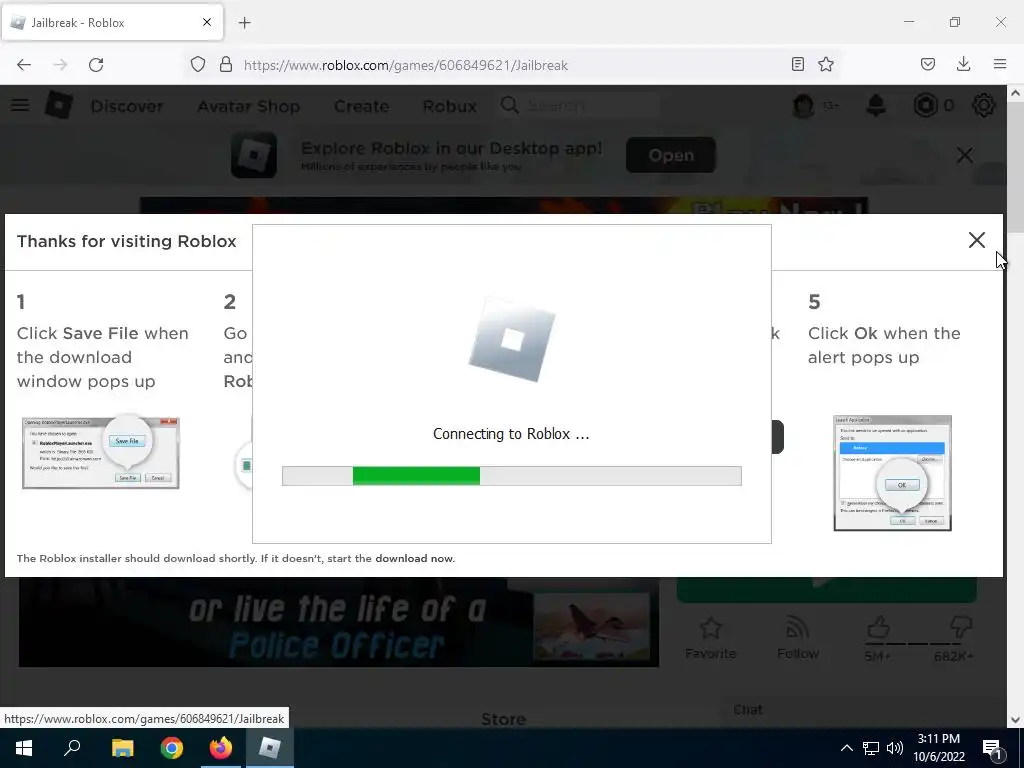Bookmark this page with the star icon
The width and height of the screenshot is (1024, 768).
click(x=826, y=64)
